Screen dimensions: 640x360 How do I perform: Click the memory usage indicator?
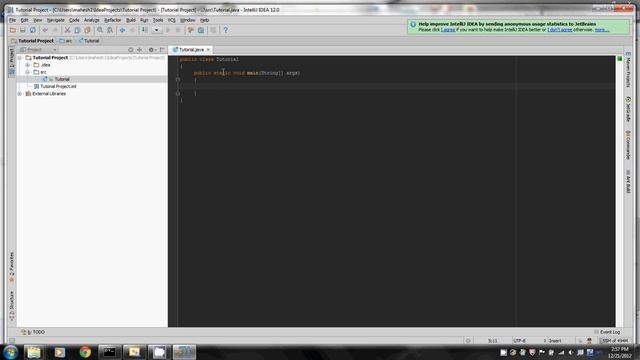(x=615, y=340)
